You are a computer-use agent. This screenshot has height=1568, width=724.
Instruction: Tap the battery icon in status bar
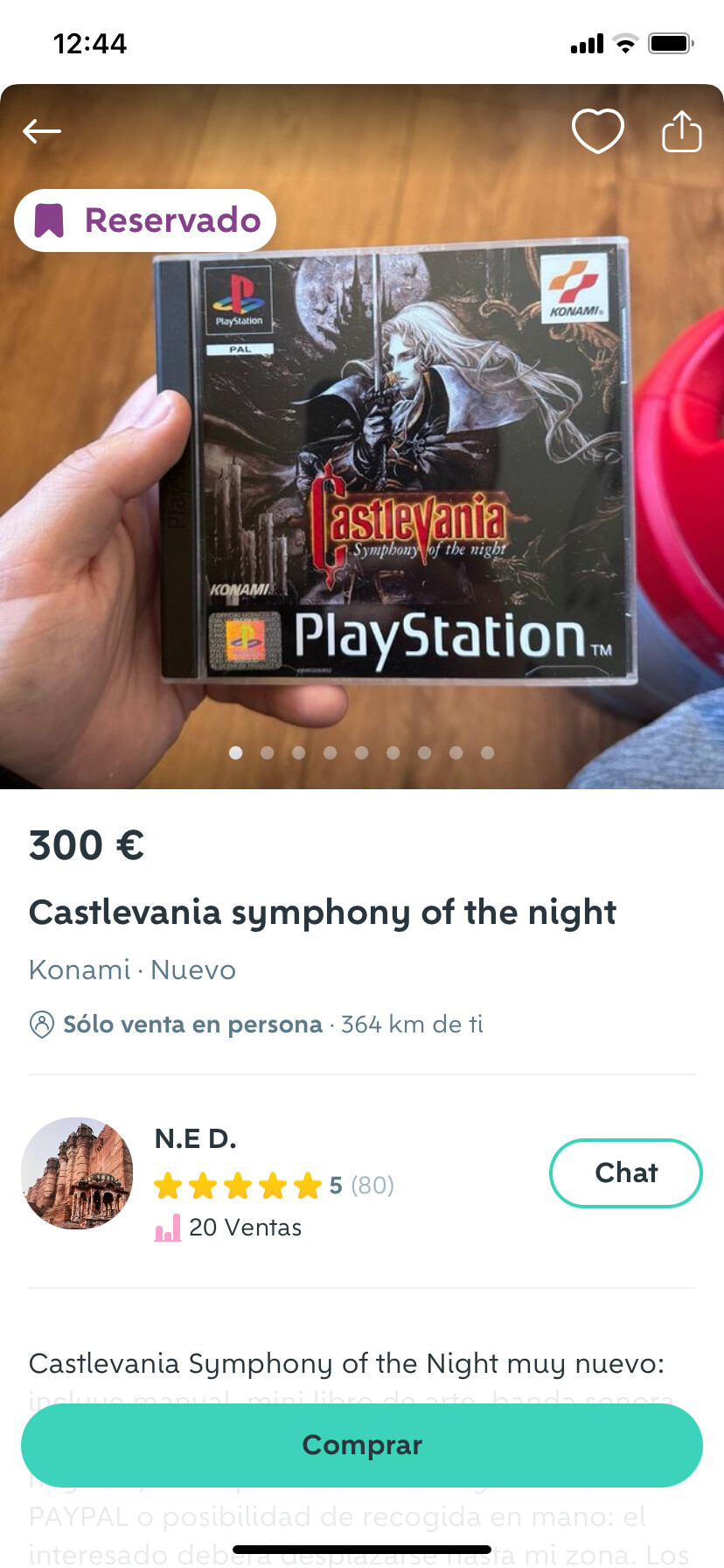[671, 43]
